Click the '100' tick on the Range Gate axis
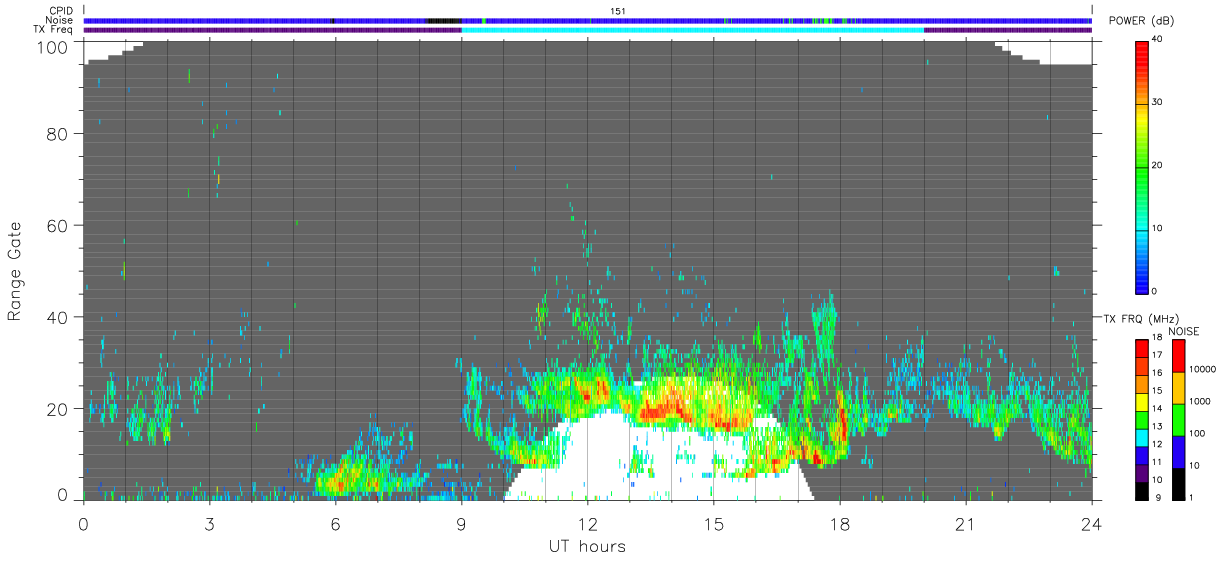Screen dimensions: 1228x567 (x=53, y=47)
